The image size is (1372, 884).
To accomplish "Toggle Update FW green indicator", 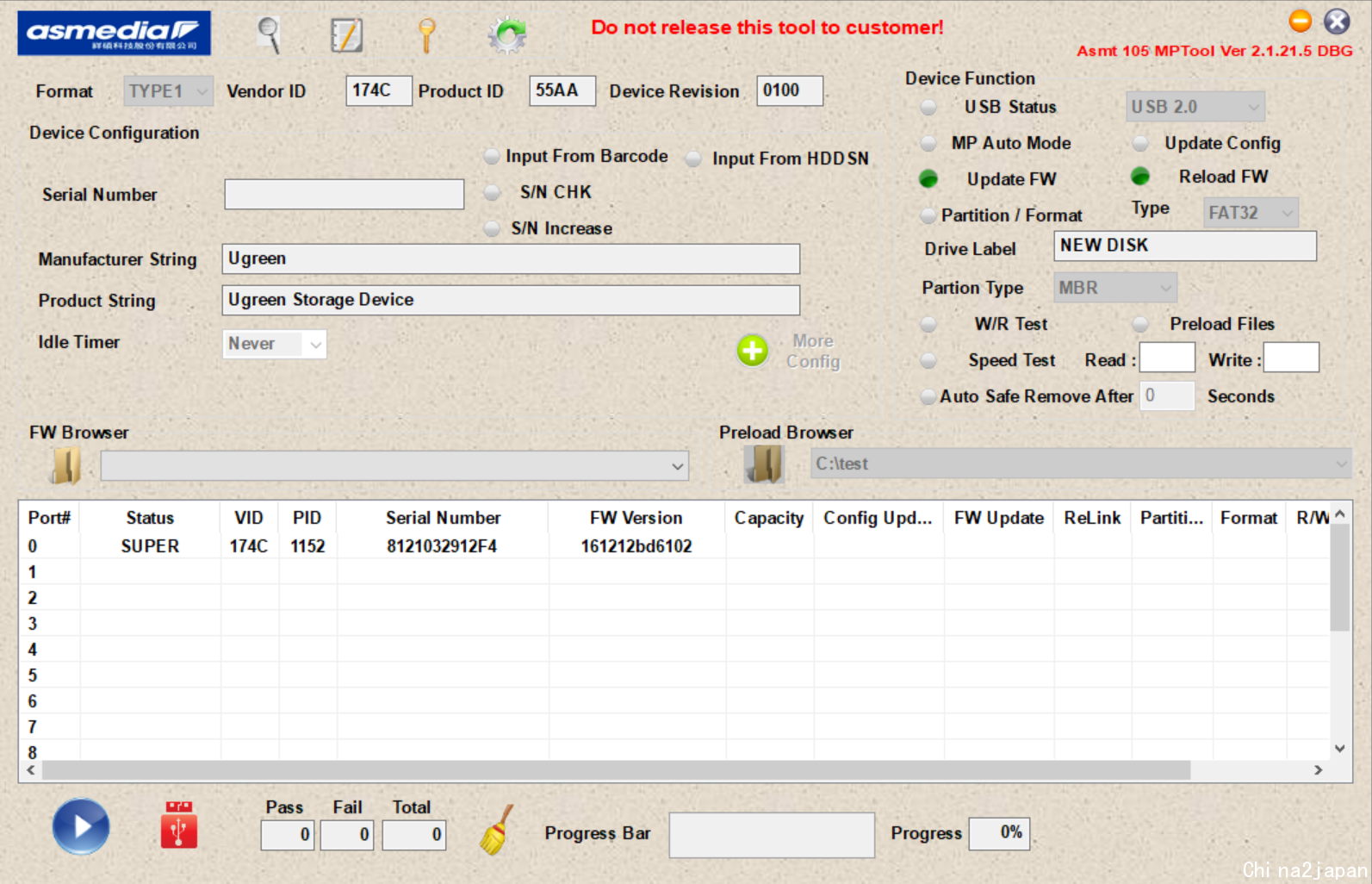I will point(928,178).
